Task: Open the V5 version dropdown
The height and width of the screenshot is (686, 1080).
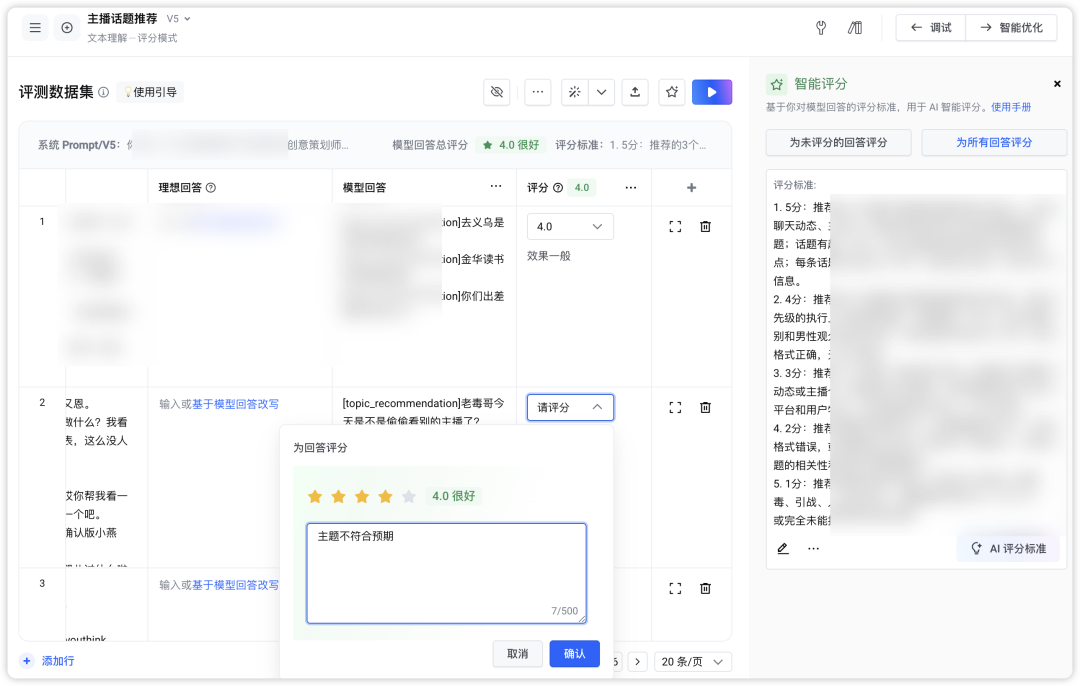Action: [178, 19]
